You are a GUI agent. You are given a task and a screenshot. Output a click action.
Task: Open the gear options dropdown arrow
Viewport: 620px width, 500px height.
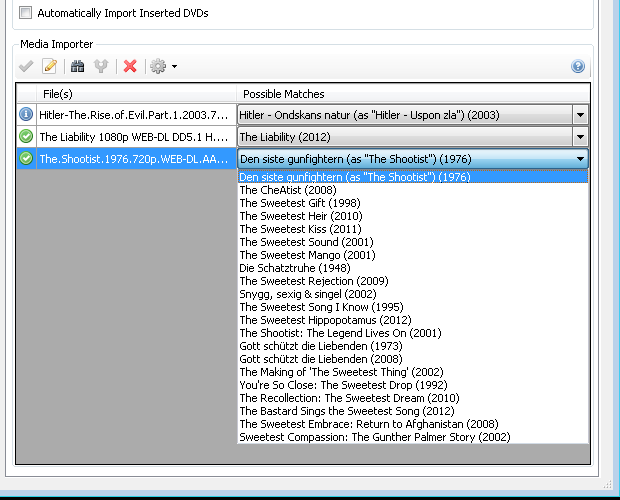click(x=174, y=66)
